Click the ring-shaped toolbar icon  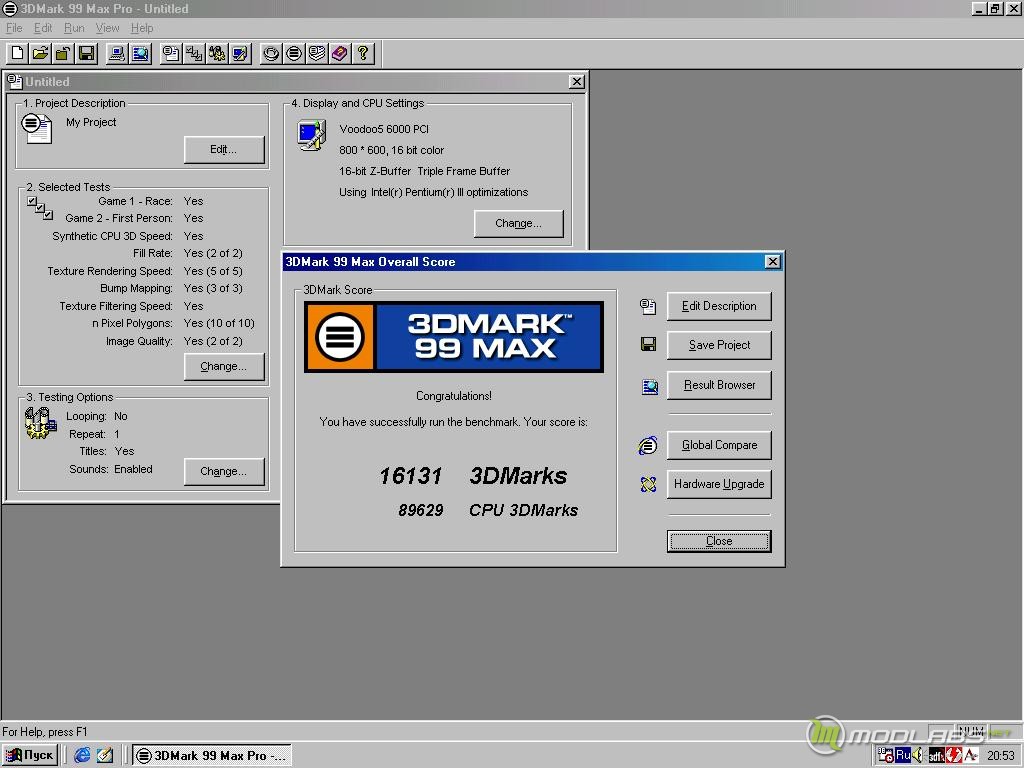pos(271,54)
